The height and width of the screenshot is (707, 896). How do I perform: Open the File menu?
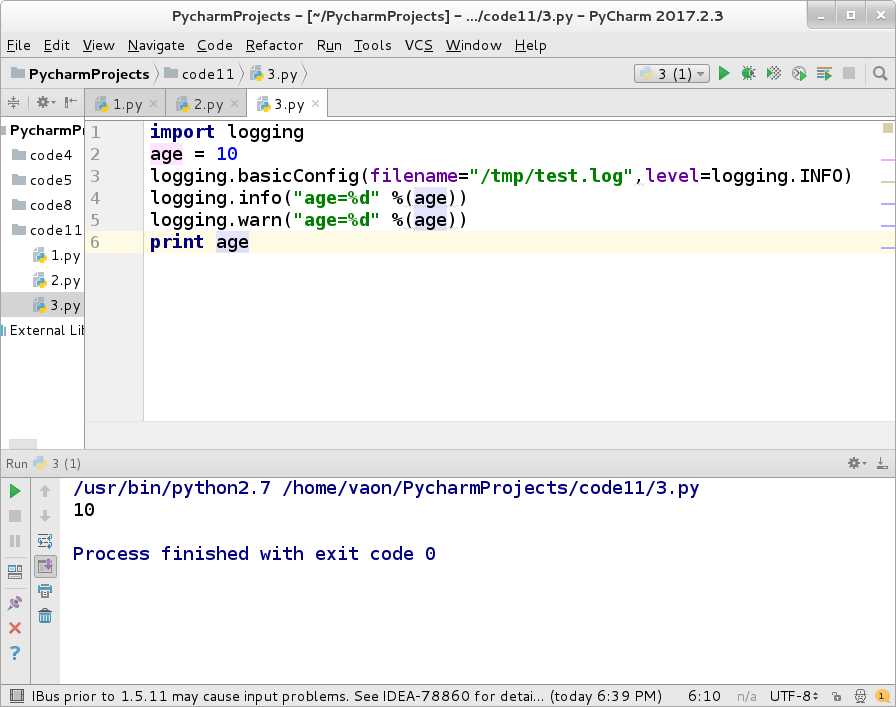click(18, 45)
